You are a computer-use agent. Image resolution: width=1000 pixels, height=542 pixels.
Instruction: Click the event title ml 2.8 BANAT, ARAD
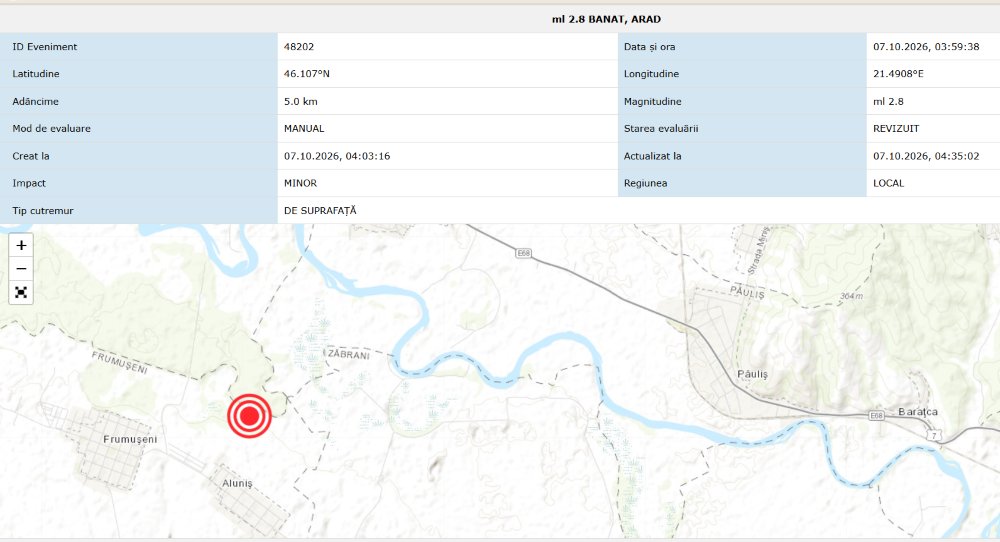click(x=606, y=19)
